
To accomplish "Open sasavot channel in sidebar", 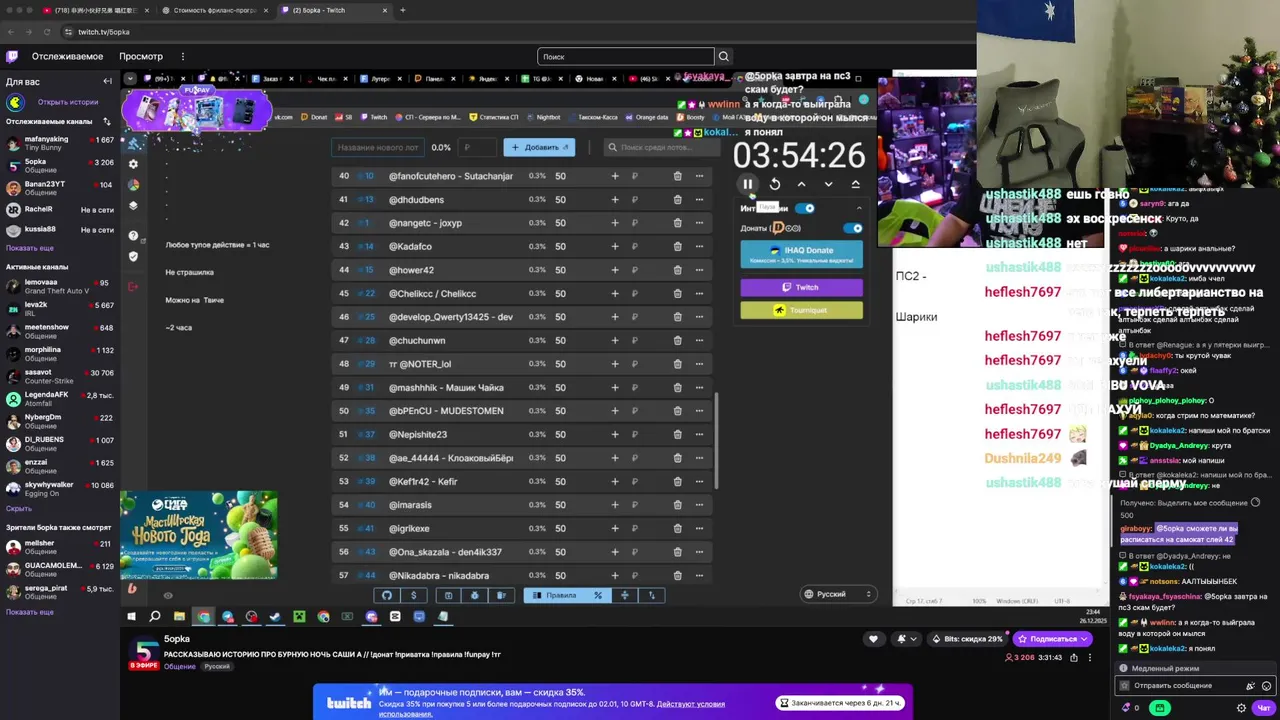I will 59,376.
